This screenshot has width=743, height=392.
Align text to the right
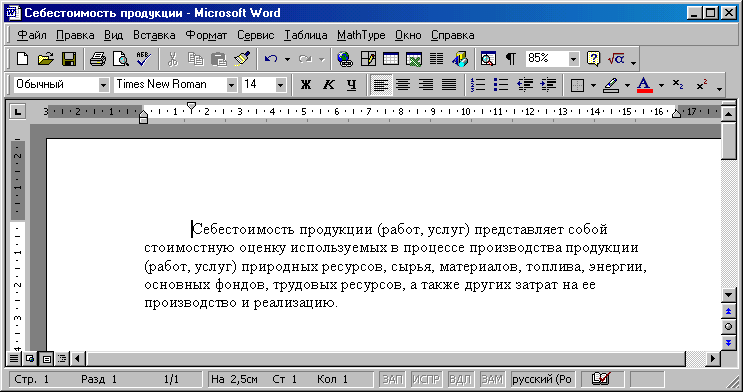click(426, 85)
